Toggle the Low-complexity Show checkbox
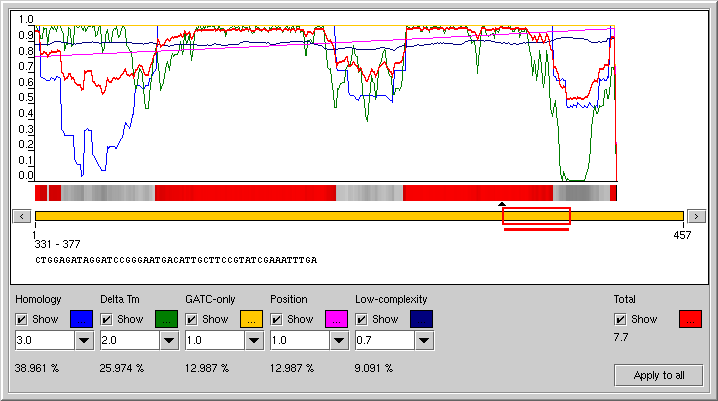Viewport: 718px width, 401px height. (x=361, y=319)
